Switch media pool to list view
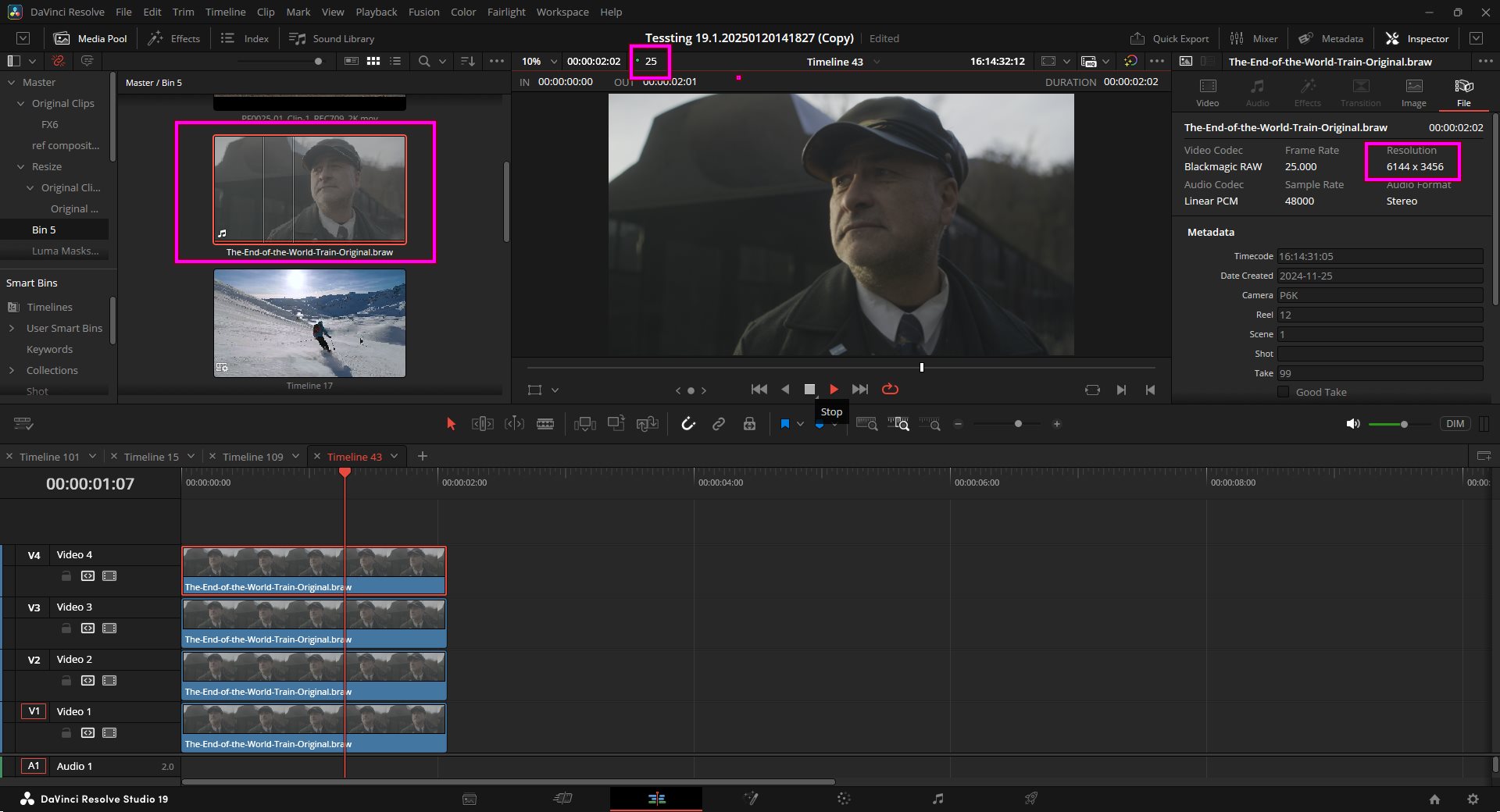 point(395,61)
